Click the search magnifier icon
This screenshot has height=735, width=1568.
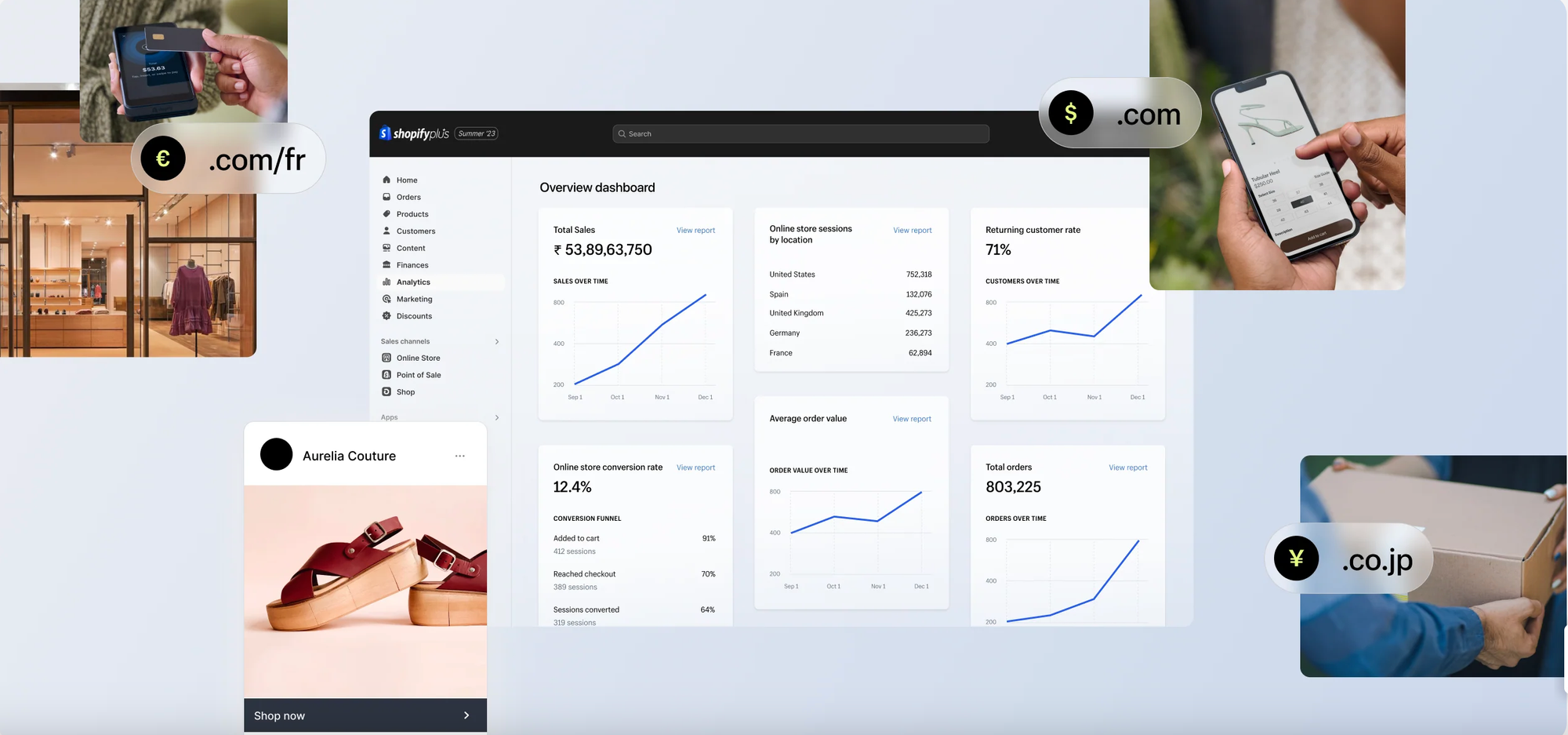pyautogui.click(x=622, y=134)
